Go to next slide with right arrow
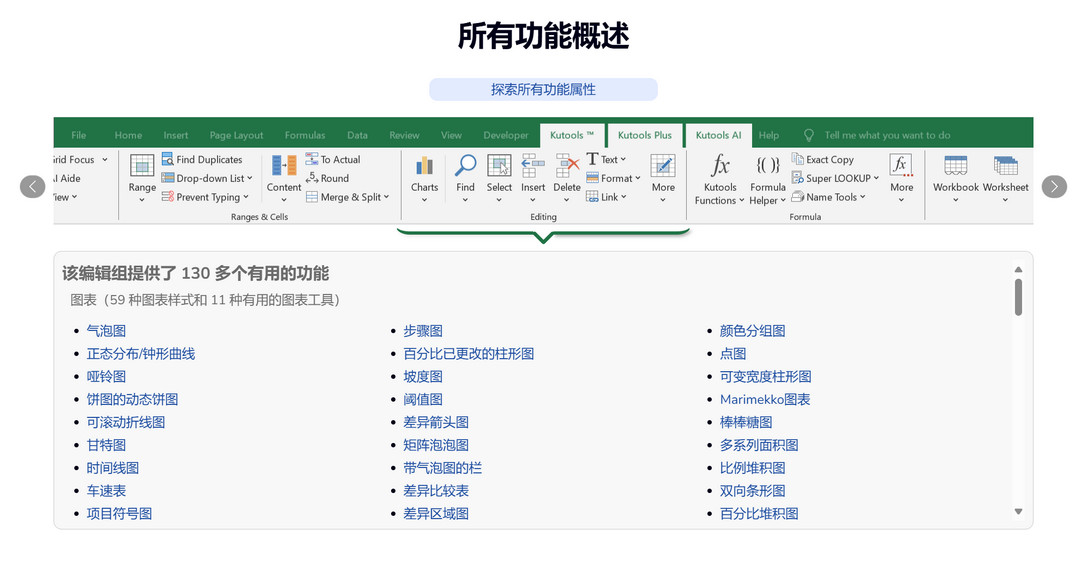 1054,186
